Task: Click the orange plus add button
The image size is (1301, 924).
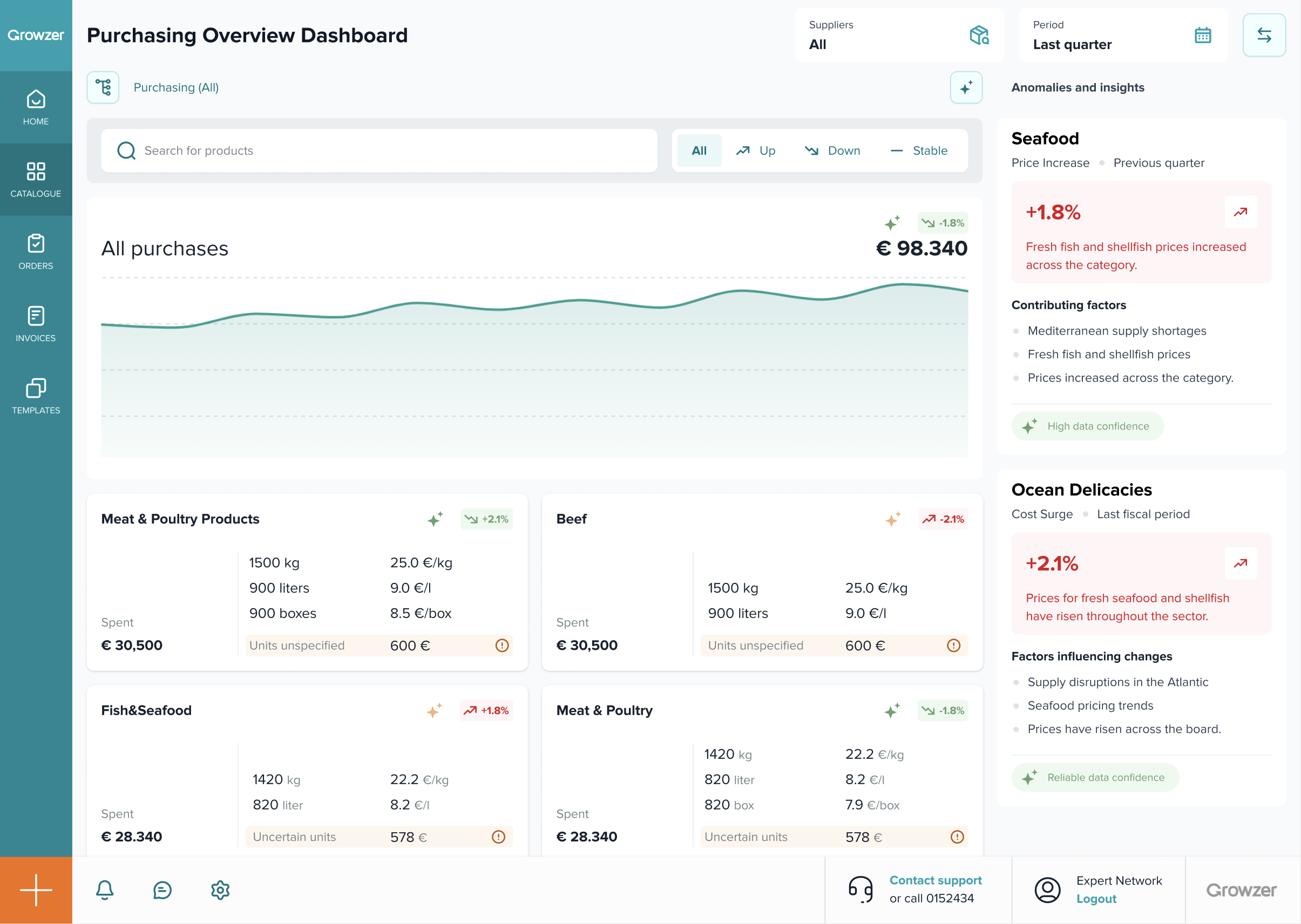Action: pyautogui.click(x=36, y=890)
